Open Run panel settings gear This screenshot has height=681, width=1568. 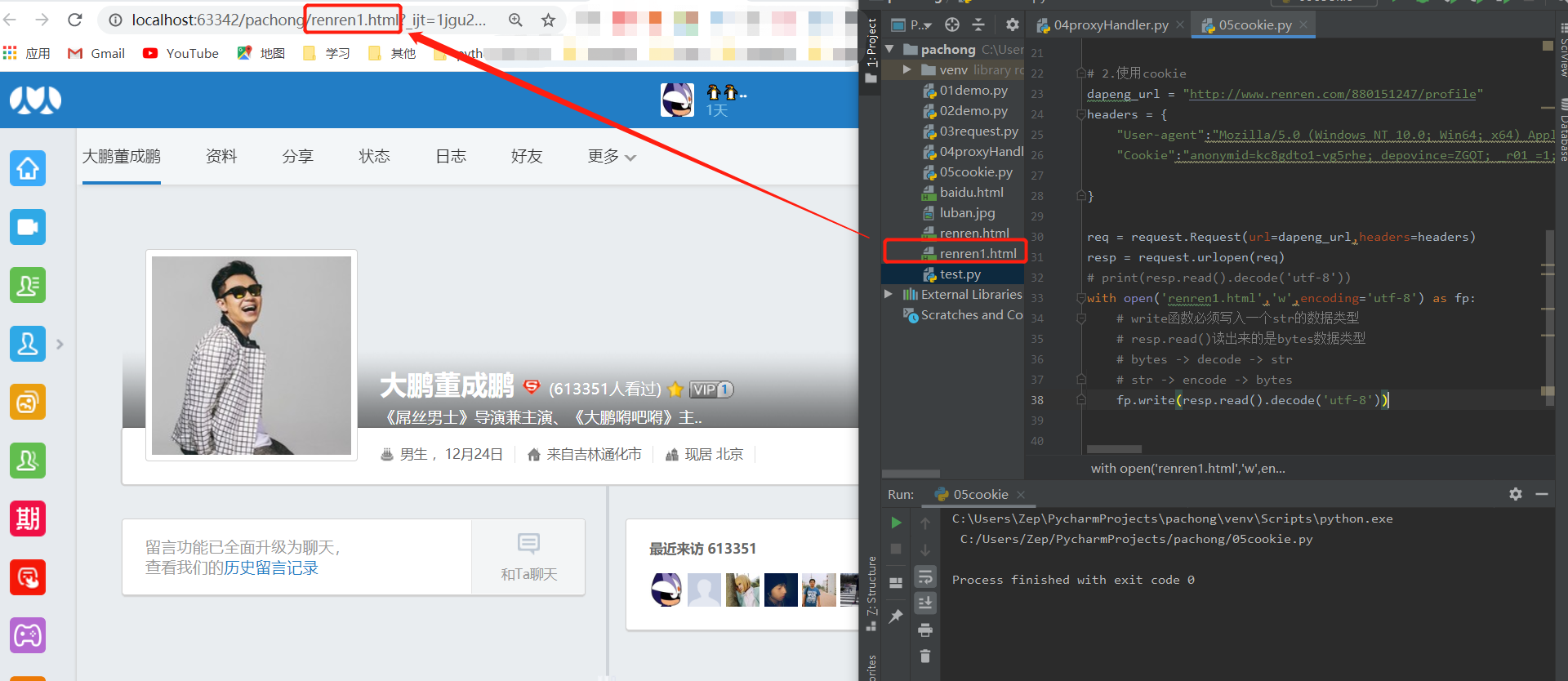click(x=1516, y=494)
